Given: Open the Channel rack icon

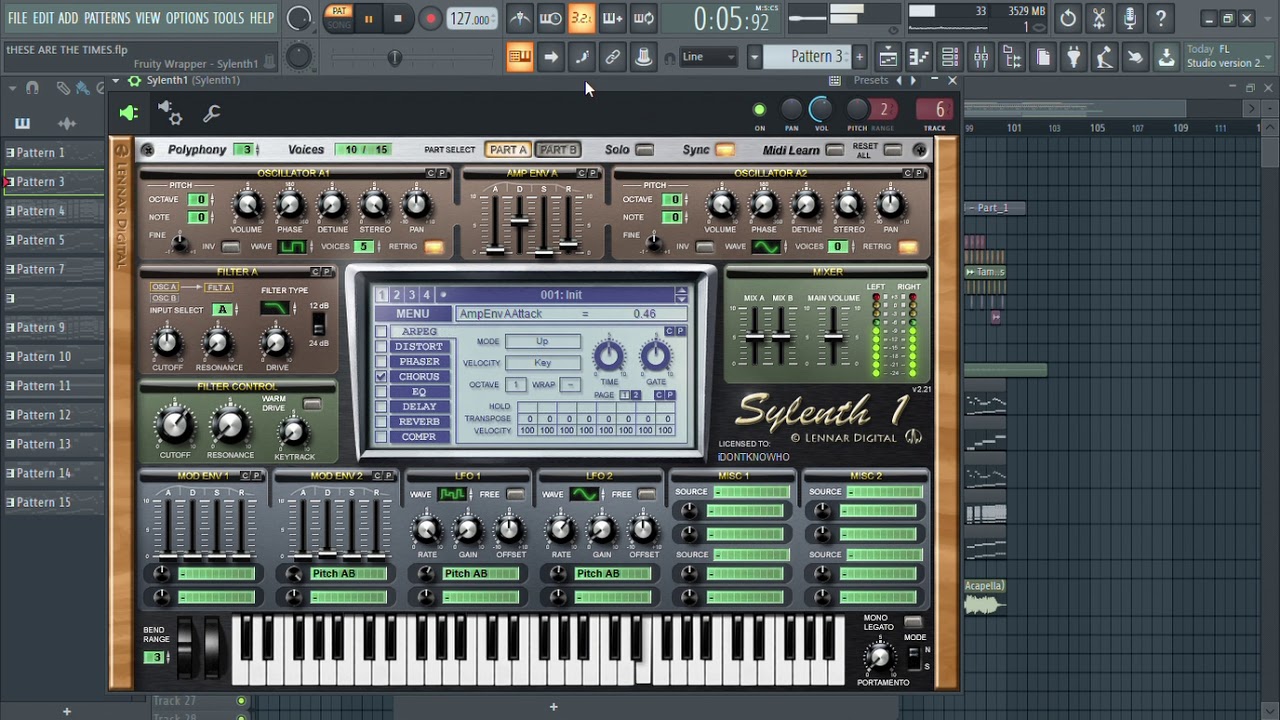Looking at the screenshot, I should [x=950, y=57].
